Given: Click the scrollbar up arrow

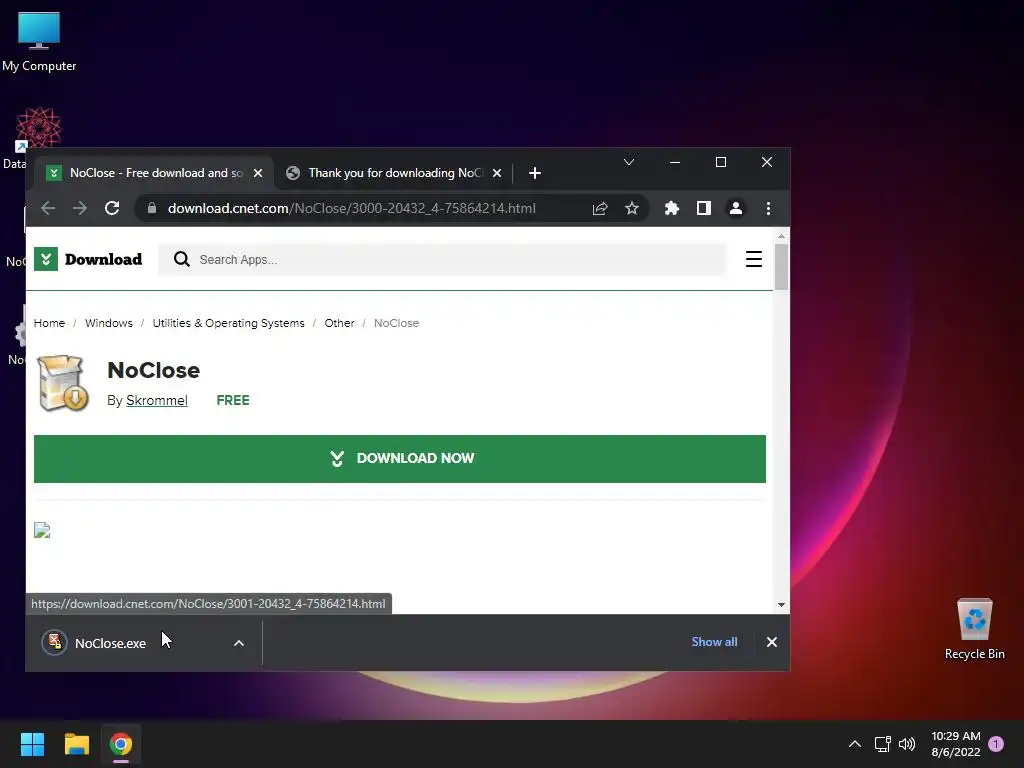Looking at the screenshot, I should [781, 236].
